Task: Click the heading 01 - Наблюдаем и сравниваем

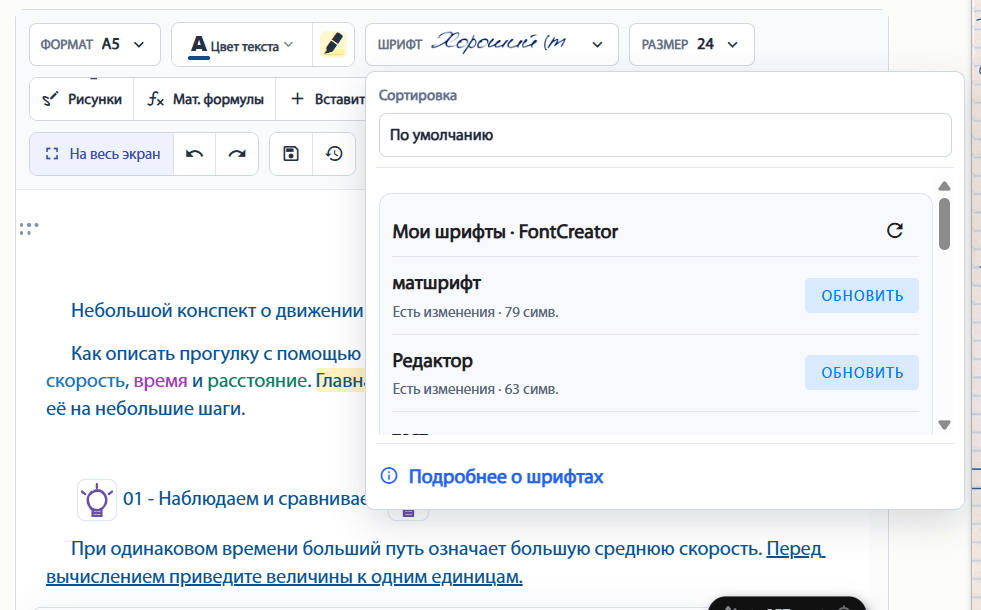Action: tap(245, 499)
